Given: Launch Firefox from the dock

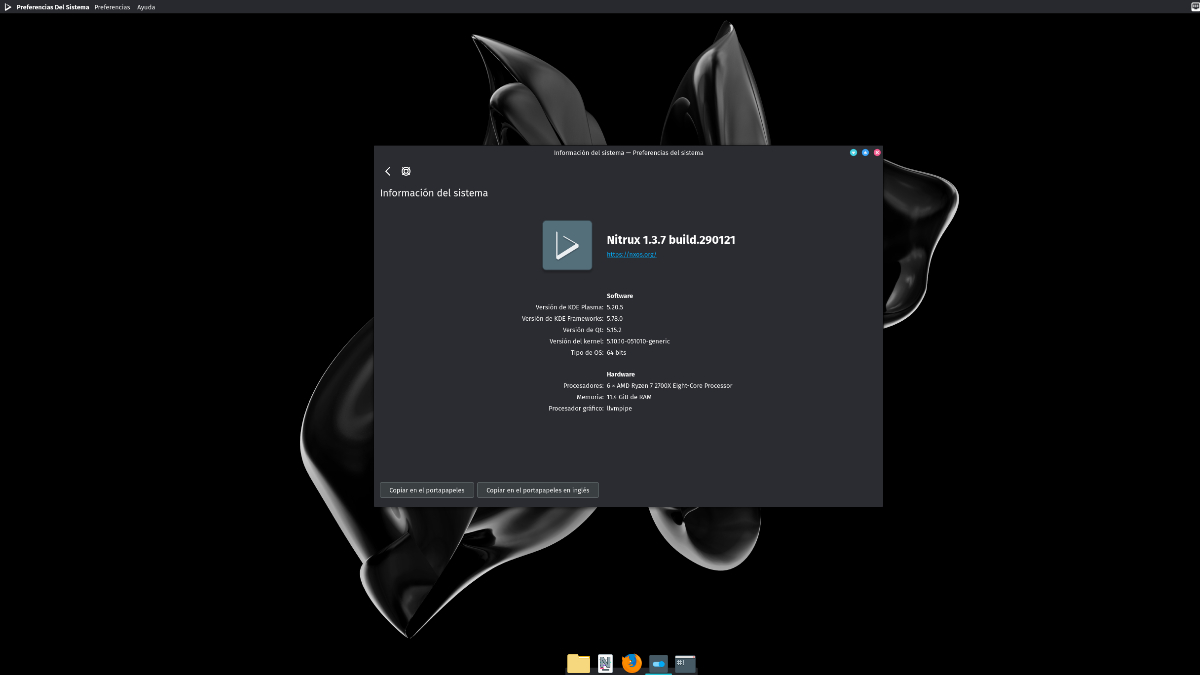Looking at the screenshot, I should 631,663.
